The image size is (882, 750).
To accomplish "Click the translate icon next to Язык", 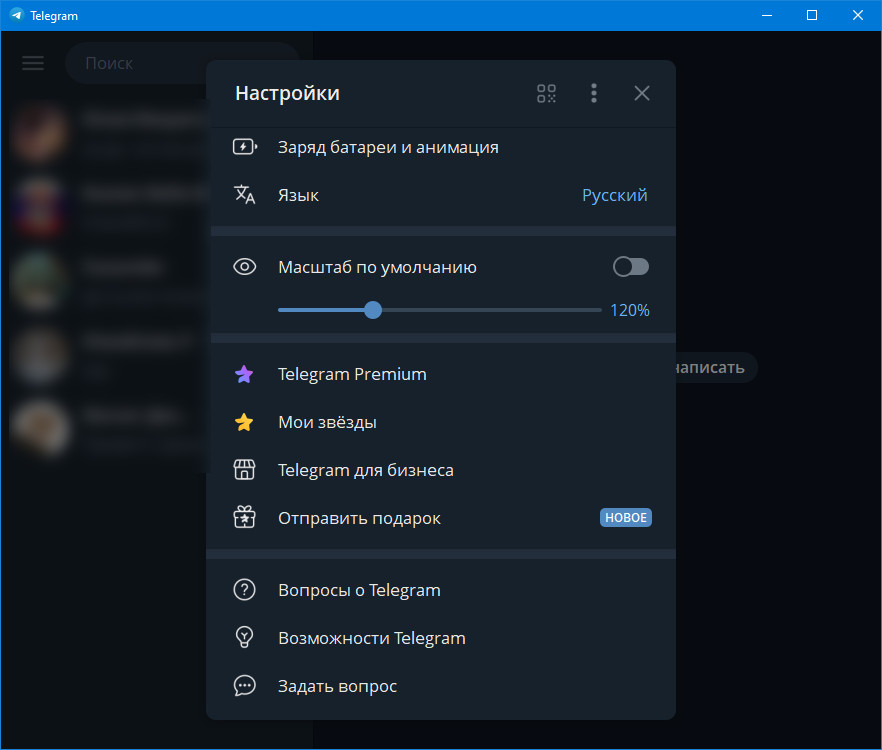I will [245, 195].
